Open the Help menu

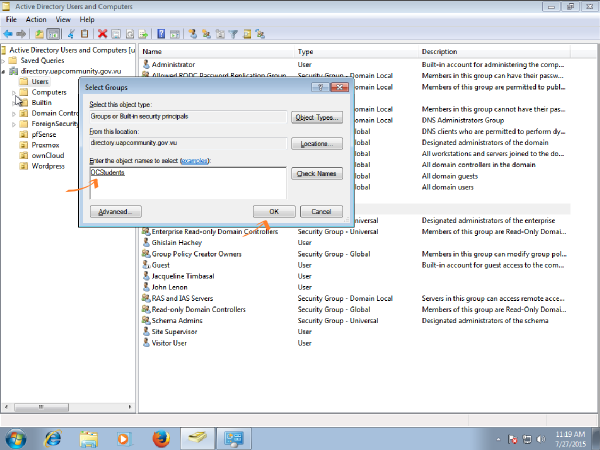(87, 20)
